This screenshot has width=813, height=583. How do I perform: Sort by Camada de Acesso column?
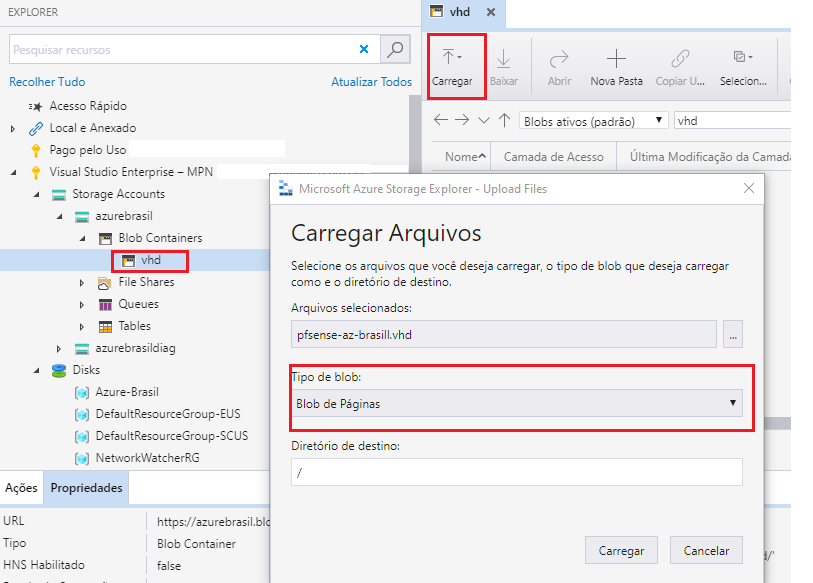(x=554, y=157)
